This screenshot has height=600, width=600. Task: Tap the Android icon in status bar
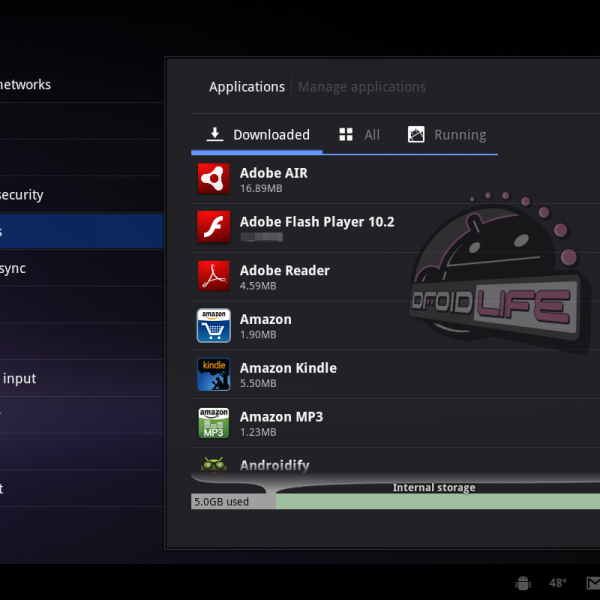click(522, 583)
